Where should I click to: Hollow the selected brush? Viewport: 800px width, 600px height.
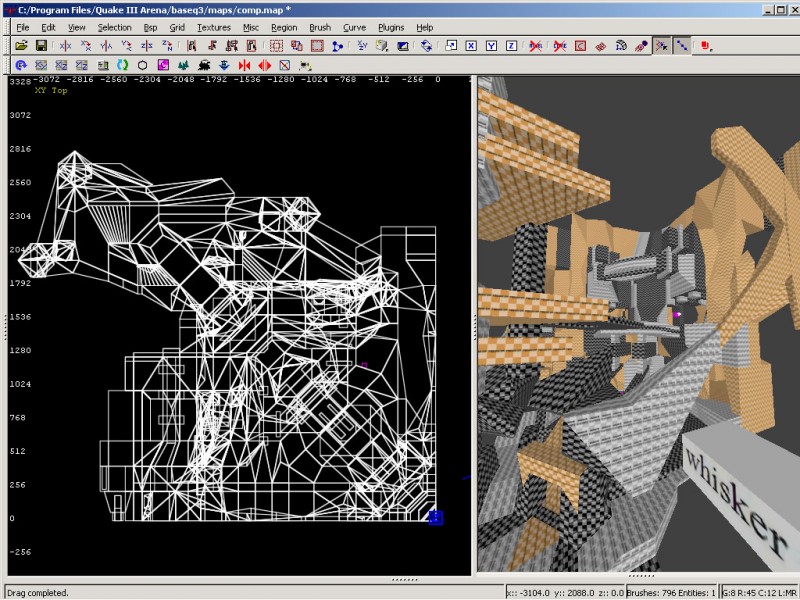point(317,46)
